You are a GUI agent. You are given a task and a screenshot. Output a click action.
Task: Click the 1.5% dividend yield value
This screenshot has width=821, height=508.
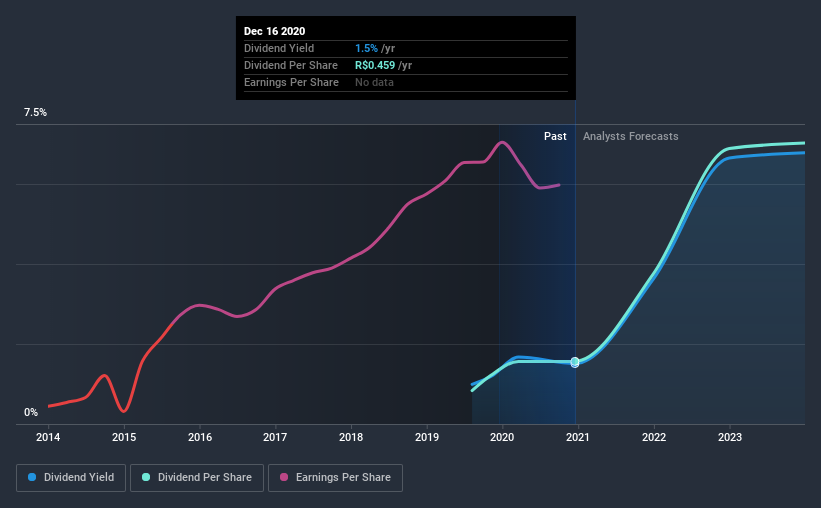pyautogui.click(x=367, y=49)
